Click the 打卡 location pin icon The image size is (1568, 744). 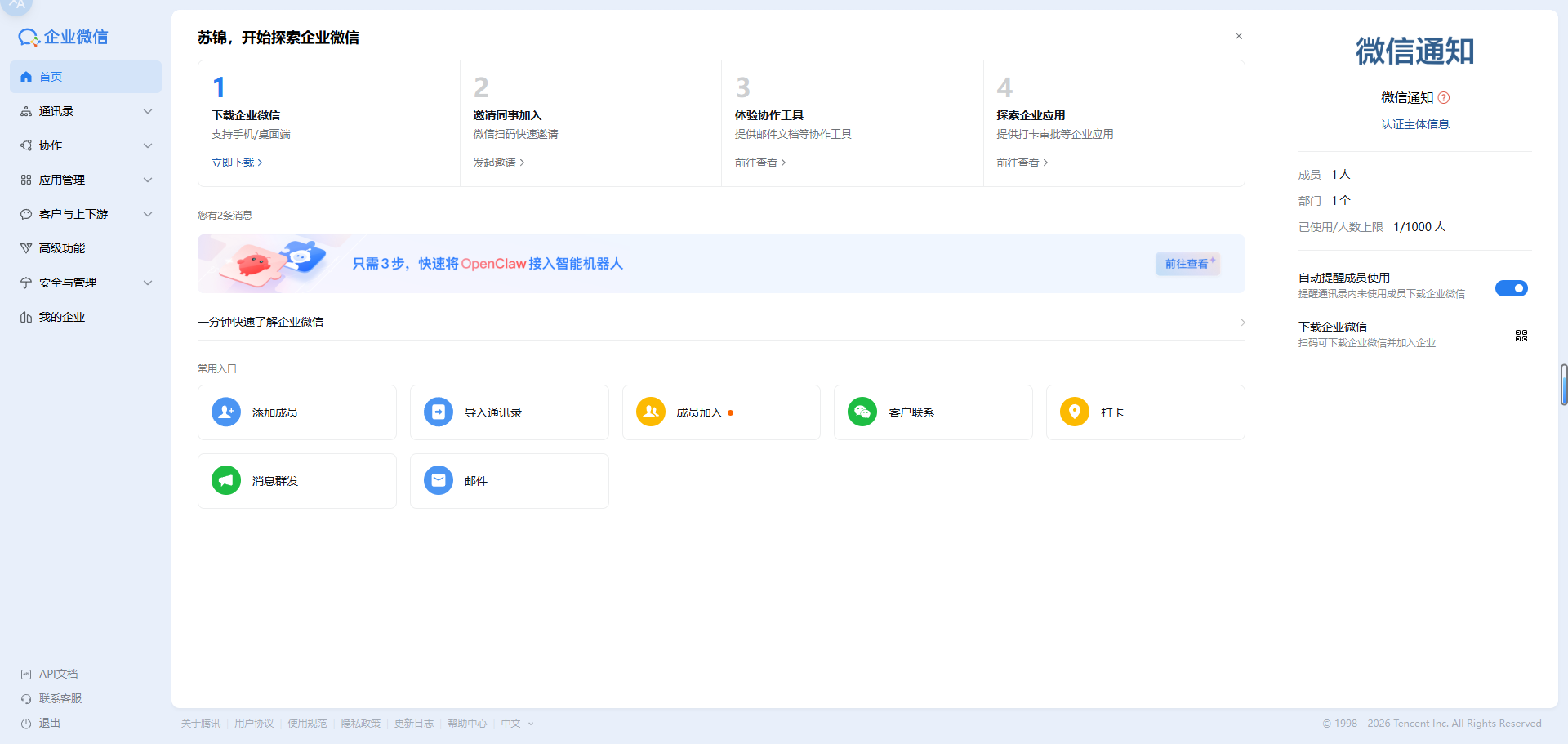(1075, 412)
